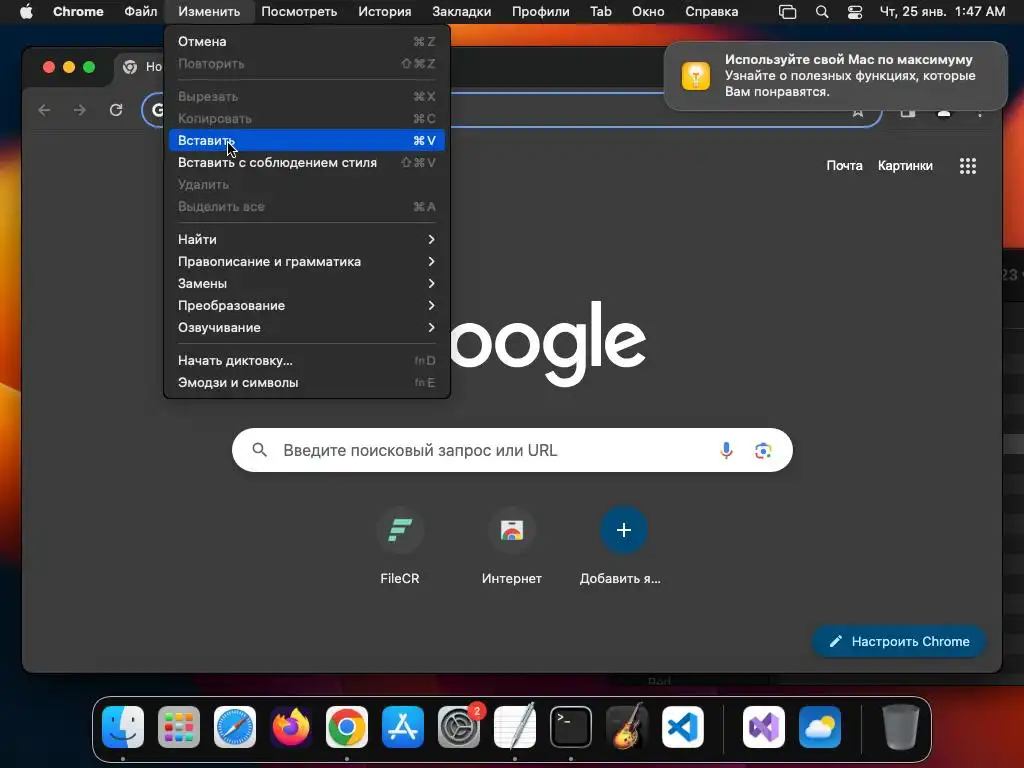Close the open Изменить menu title

(x=209, y=12)
